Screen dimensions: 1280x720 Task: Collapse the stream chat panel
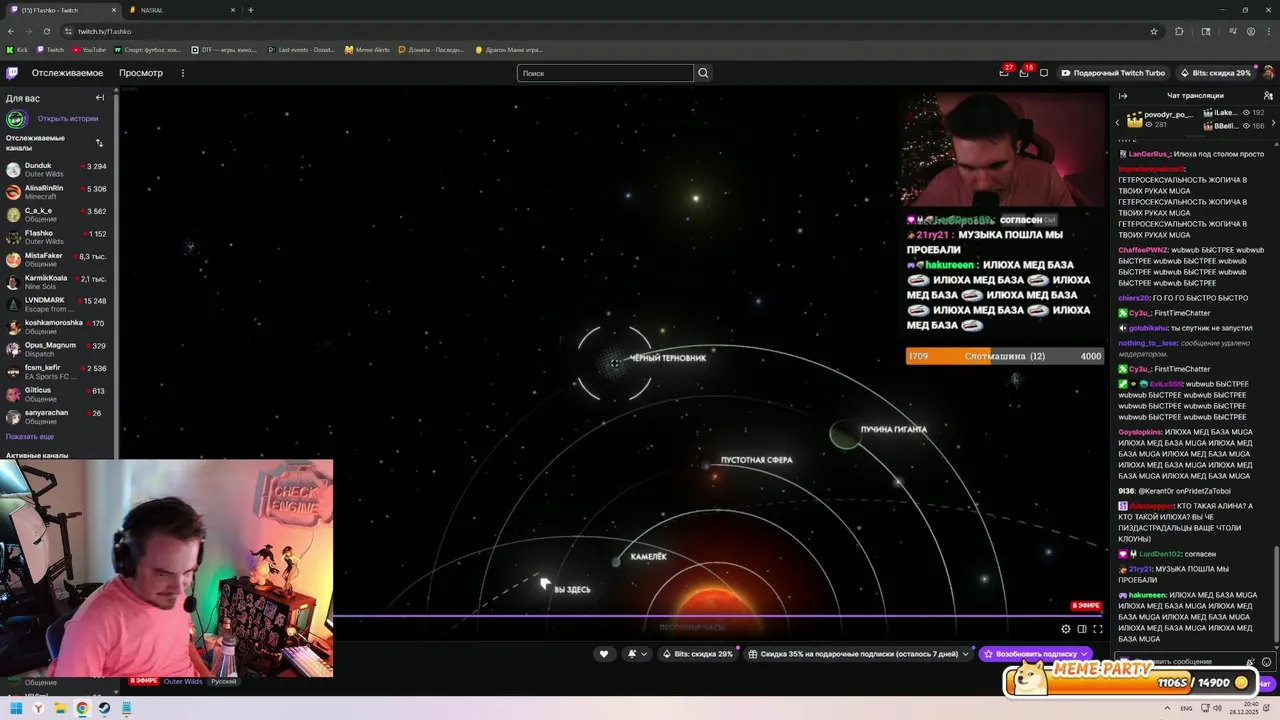(x=1123, y=96)
